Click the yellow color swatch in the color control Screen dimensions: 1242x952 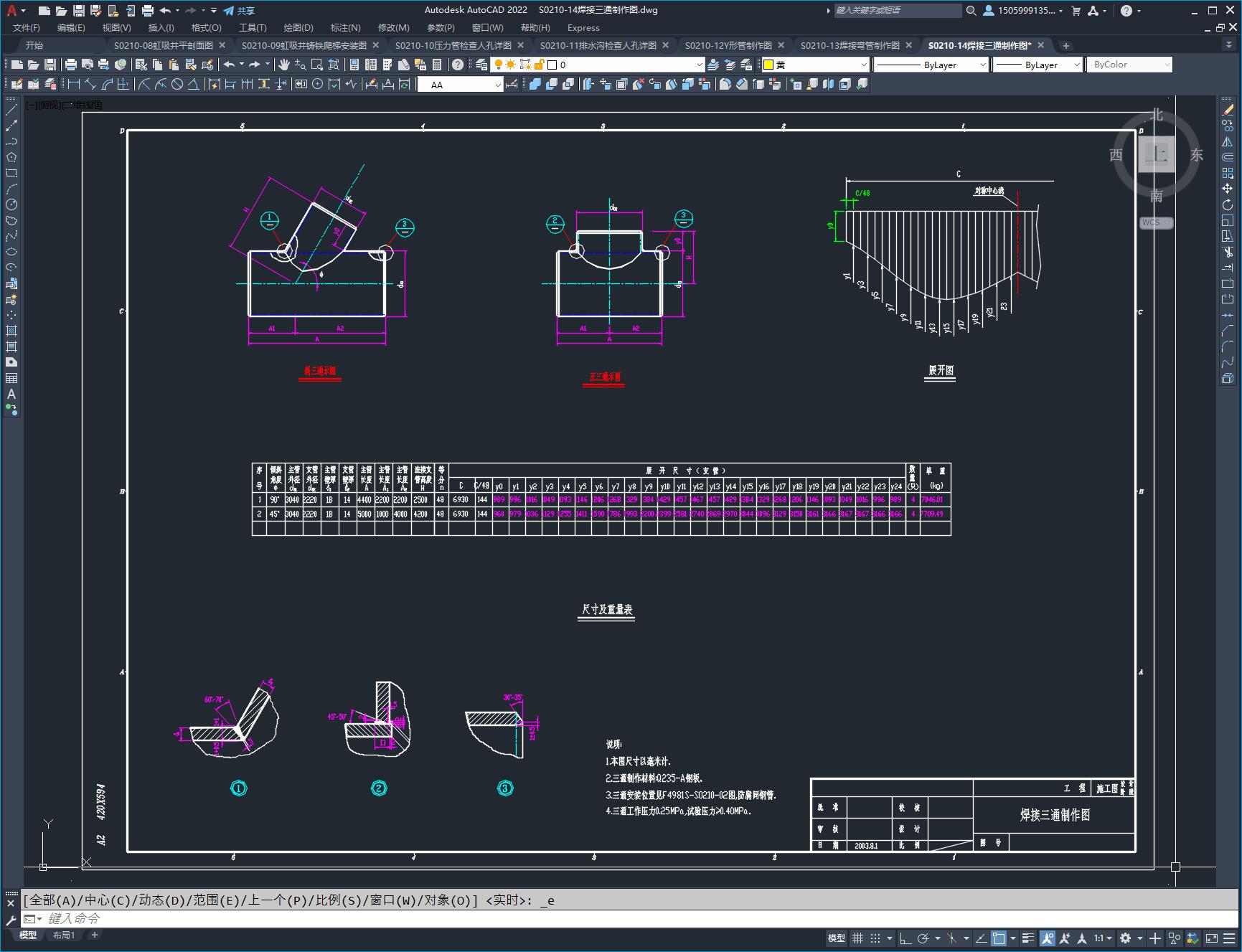coord(768,65)
